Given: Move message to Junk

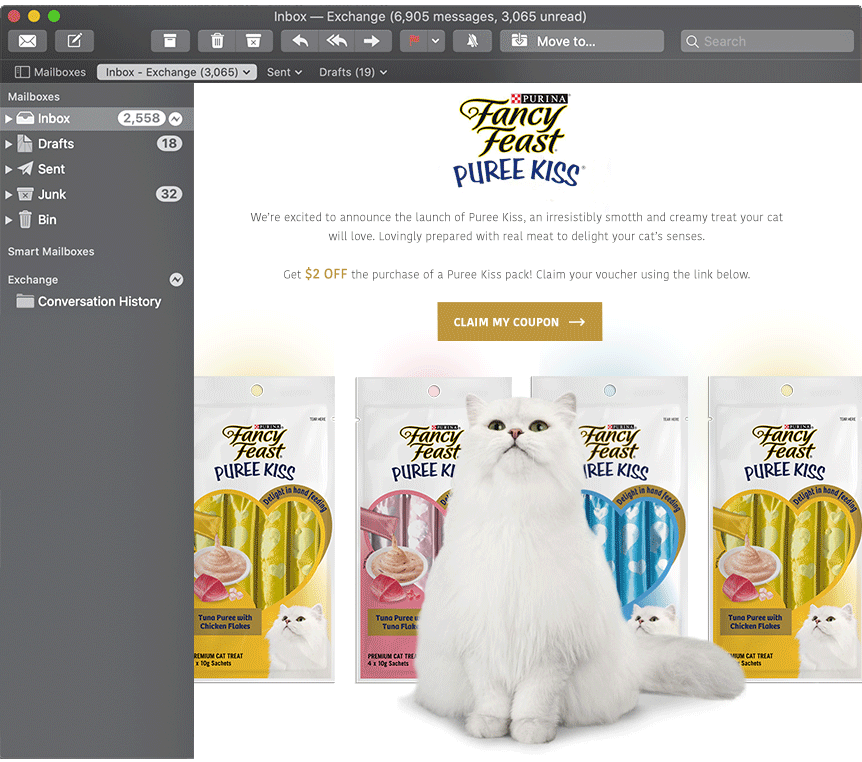Looking at the screenshot, I should (253, 41).
